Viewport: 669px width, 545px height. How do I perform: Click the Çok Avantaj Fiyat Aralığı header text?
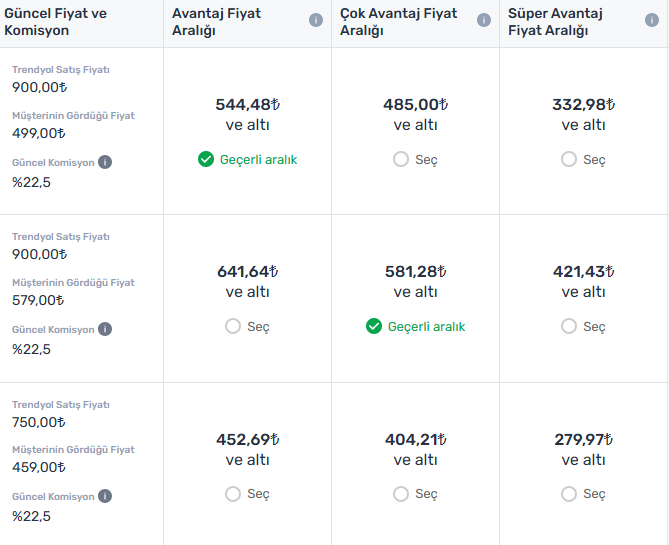(x=398, y=22)
